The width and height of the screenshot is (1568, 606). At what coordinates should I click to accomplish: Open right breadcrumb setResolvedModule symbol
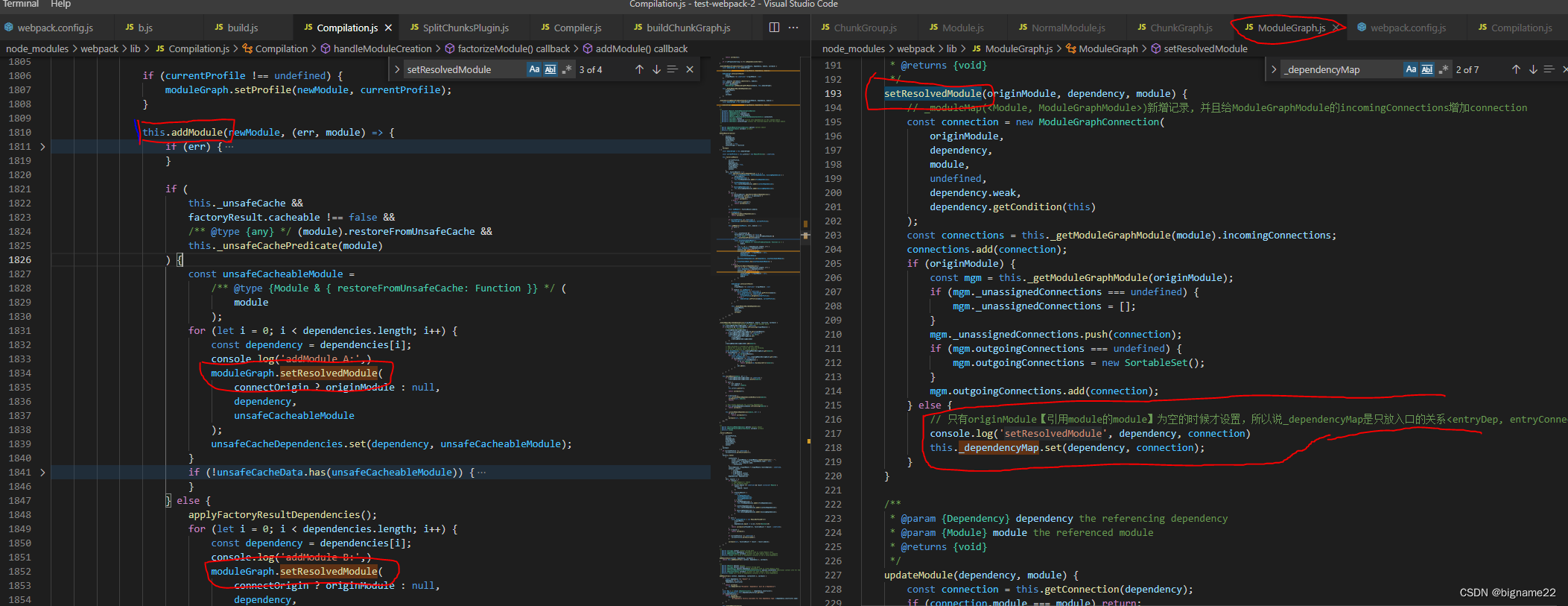(x=1205, y=48)
